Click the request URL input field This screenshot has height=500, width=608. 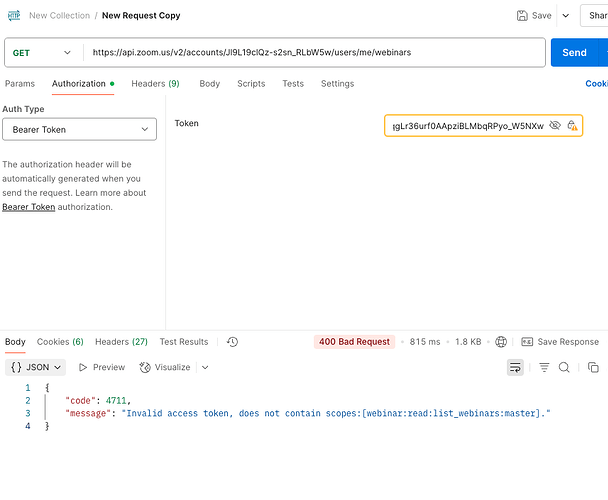pos(314,53)
